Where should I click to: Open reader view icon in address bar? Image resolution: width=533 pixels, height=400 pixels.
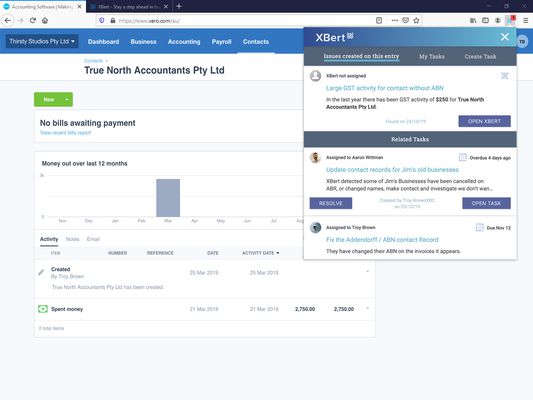(379, 20)
